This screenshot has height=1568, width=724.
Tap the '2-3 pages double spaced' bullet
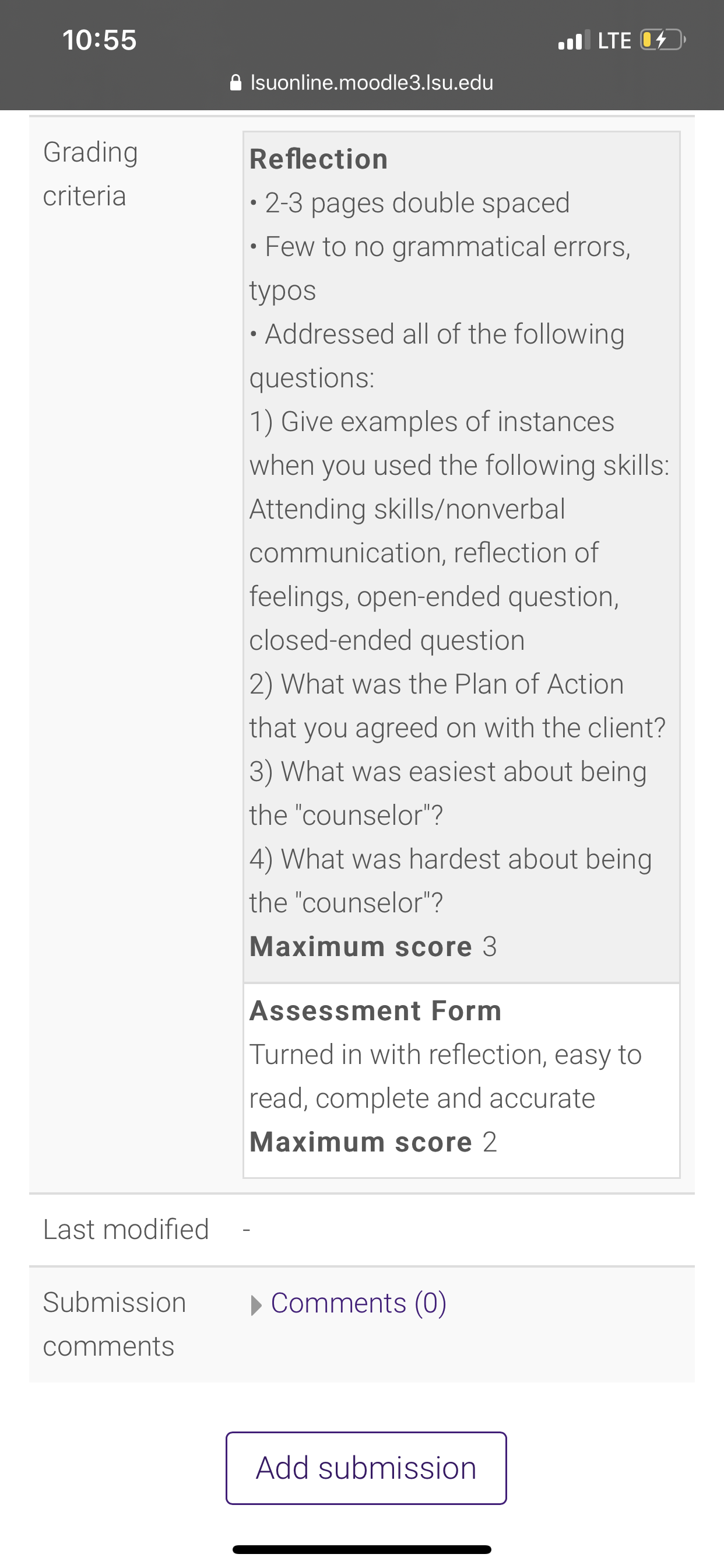click(409, 204)
